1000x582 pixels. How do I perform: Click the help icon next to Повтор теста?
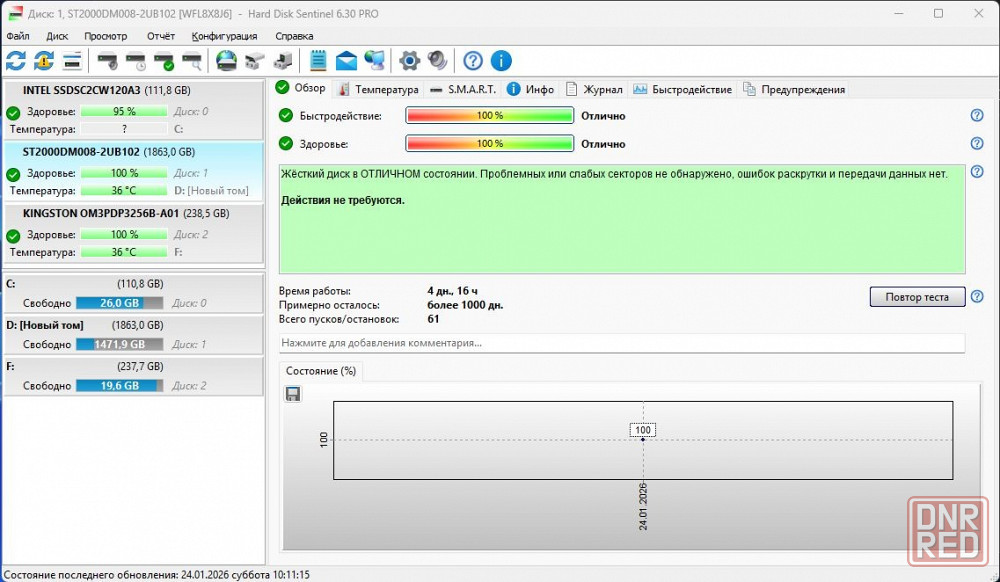coord(977,297)
